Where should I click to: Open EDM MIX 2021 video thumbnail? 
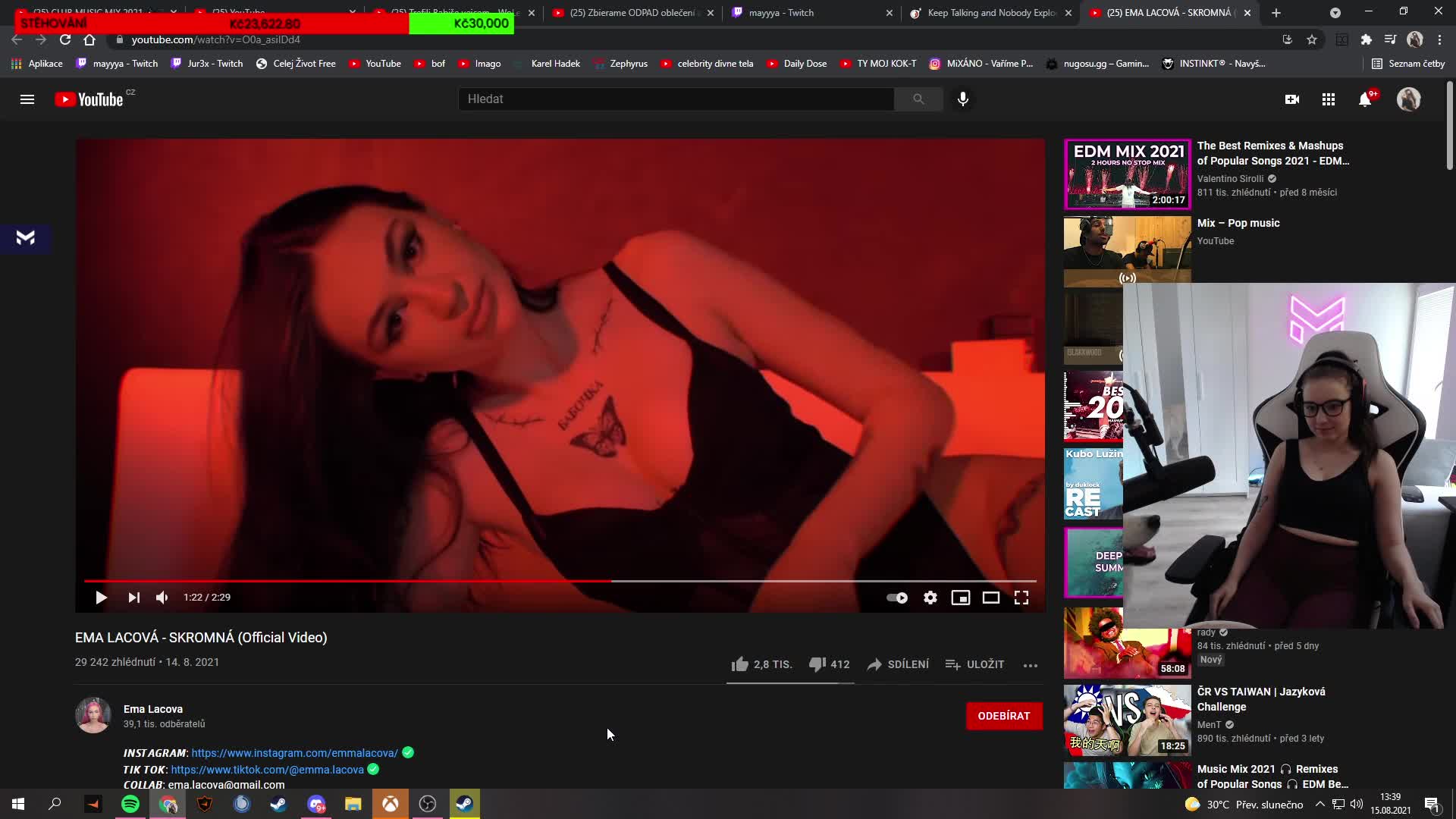coord(1128,174)
